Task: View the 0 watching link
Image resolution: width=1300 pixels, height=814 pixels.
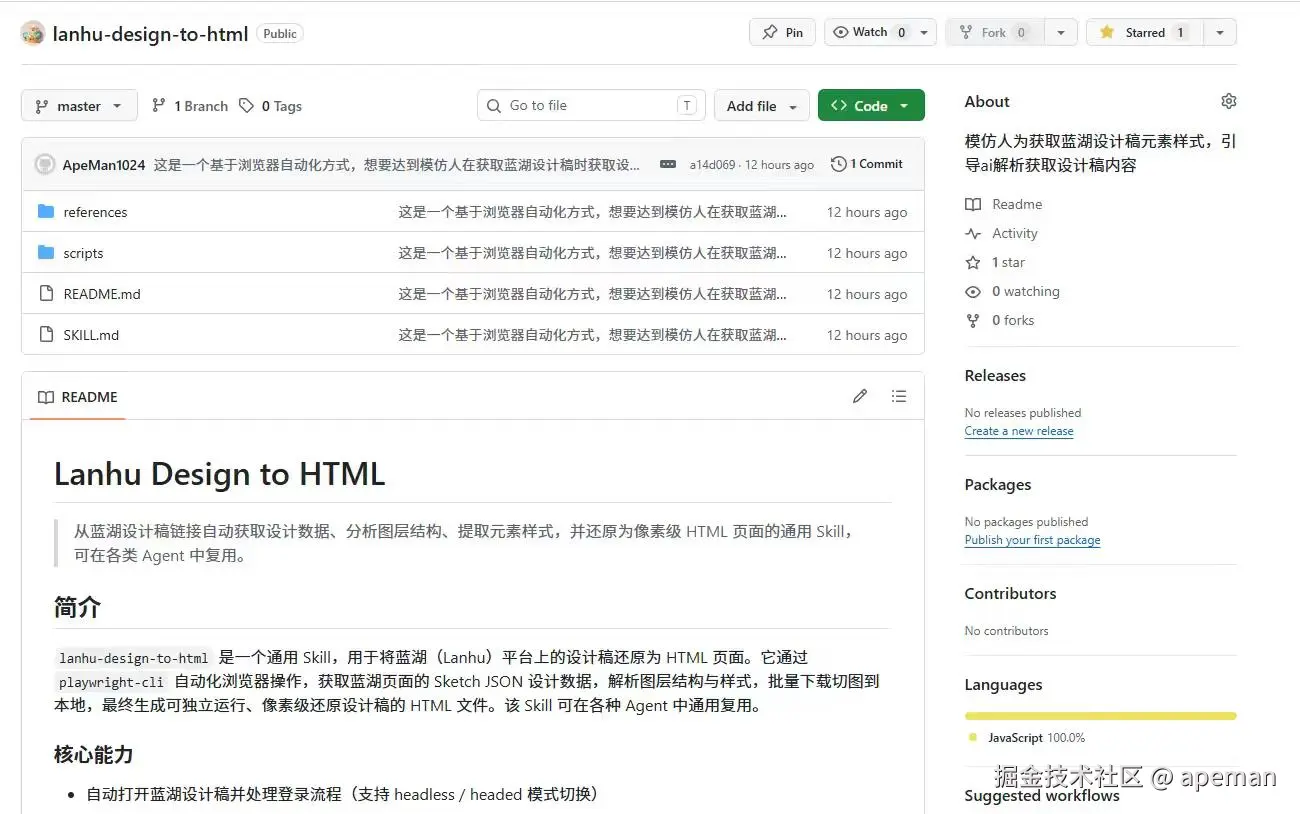Action: click(1012, 291)
